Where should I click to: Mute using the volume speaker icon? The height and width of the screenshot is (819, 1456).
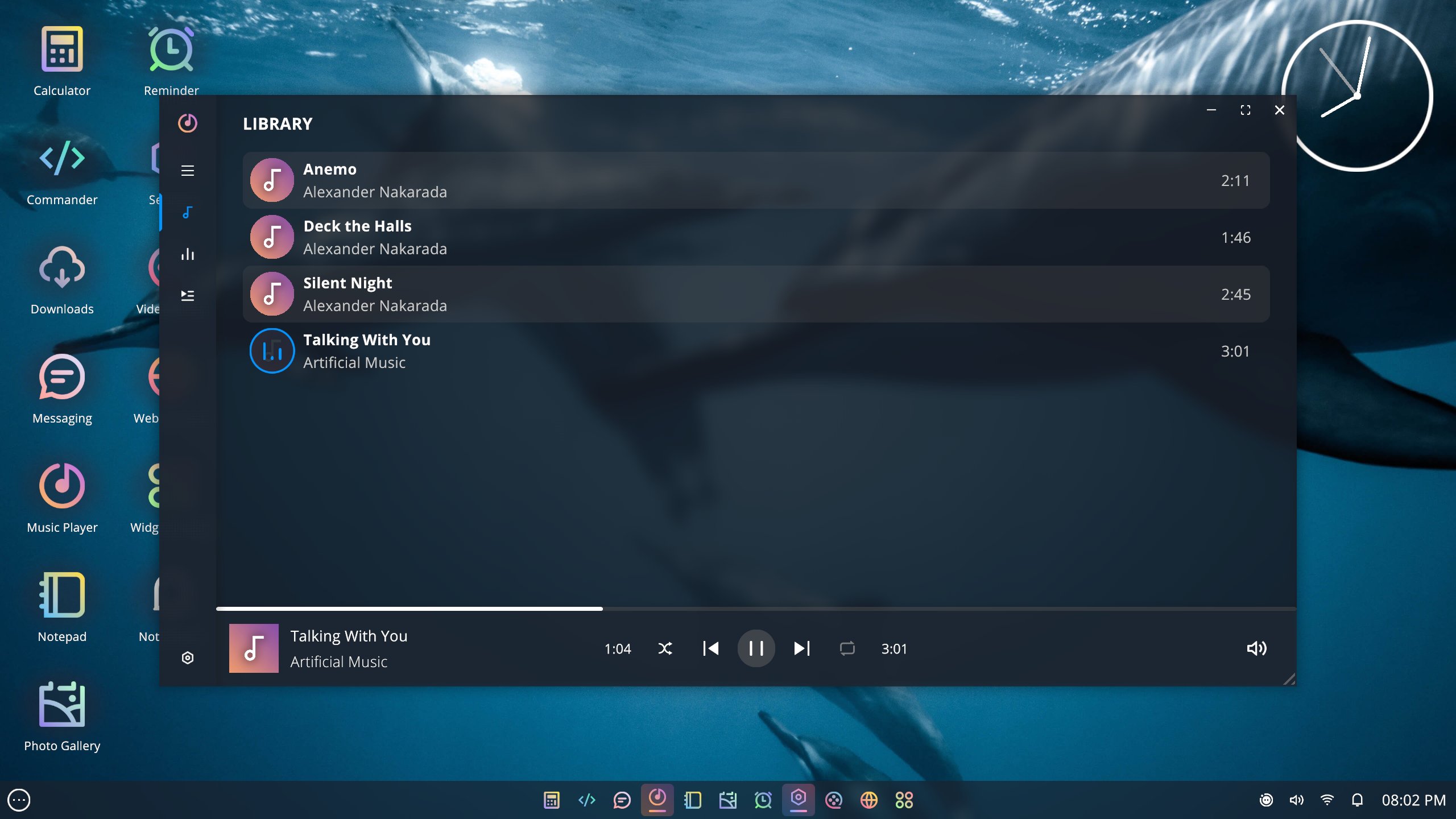coord(1256,648)
